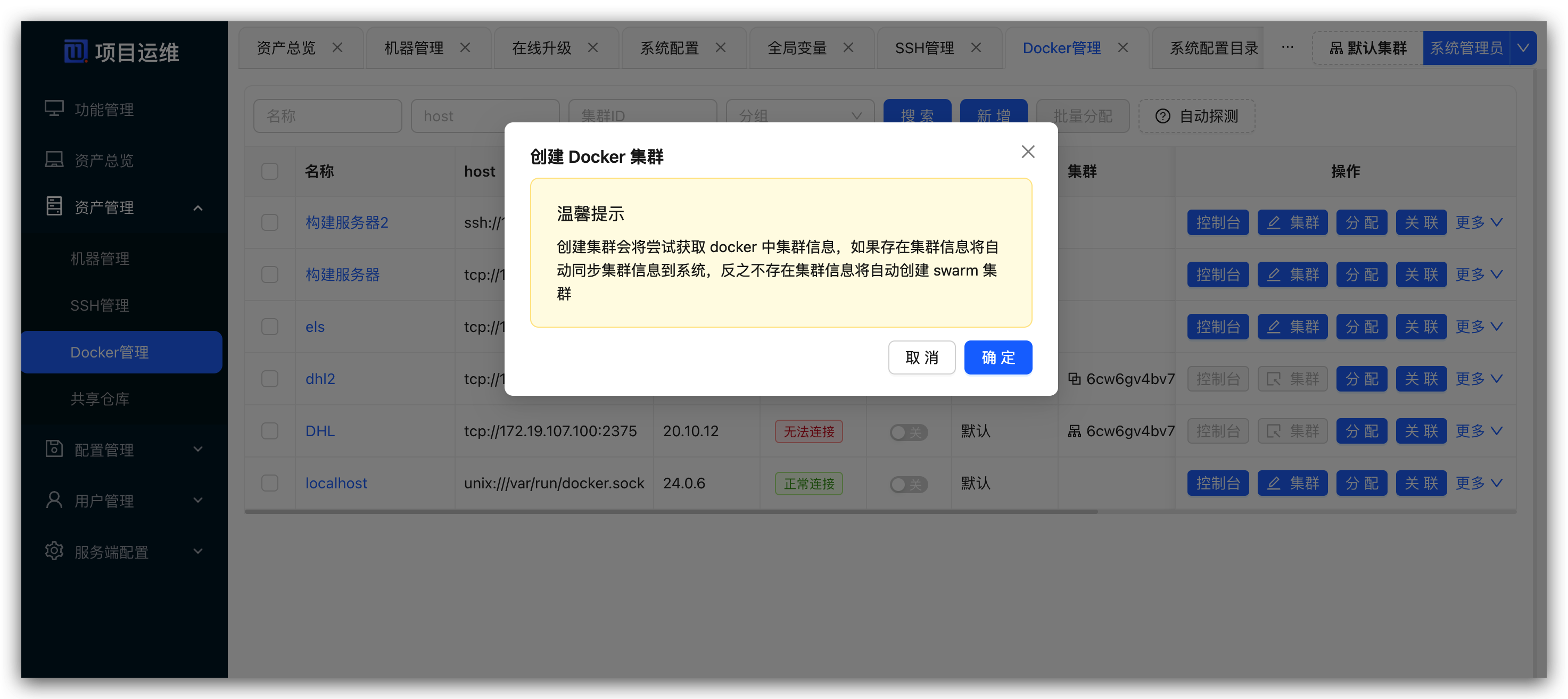
Task: Click the 用户管理 person icon
Action: coord(54,500)
